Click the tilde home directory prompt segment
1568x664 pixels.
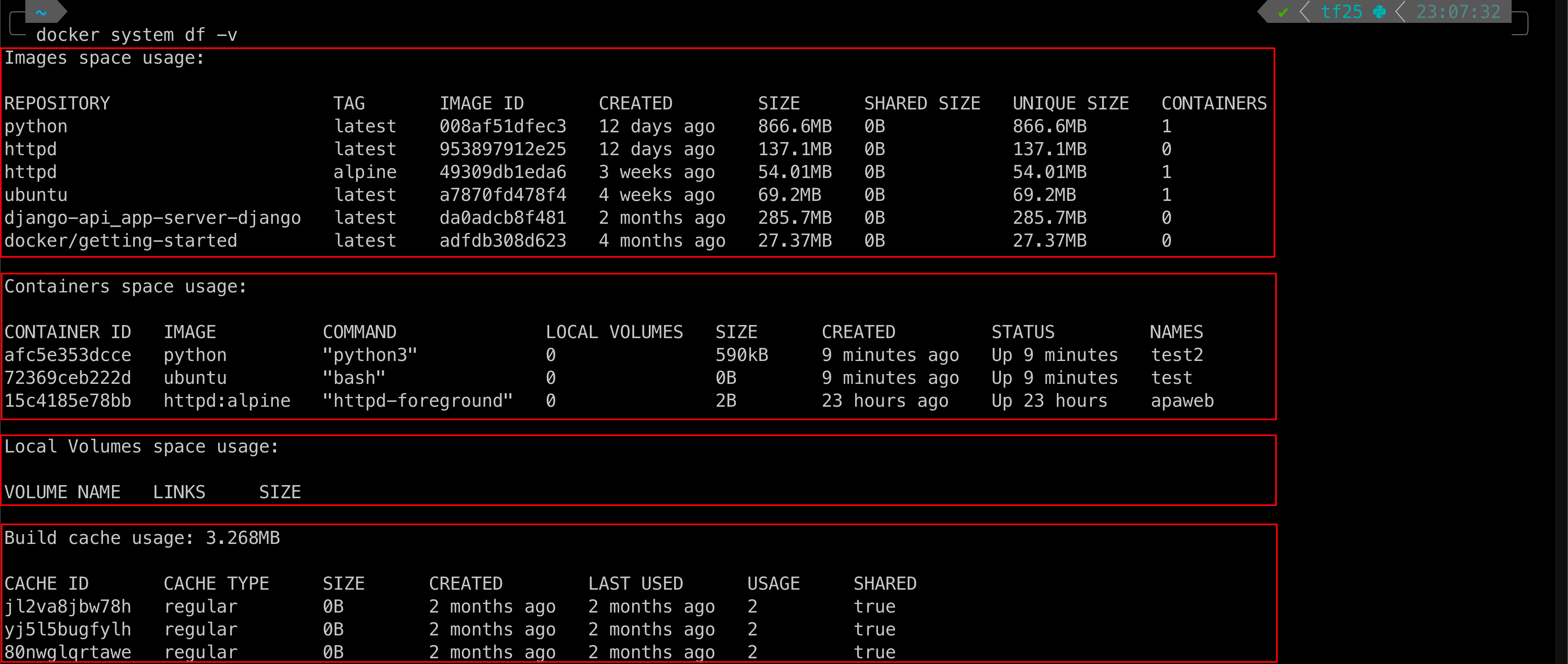pos(41,12)
